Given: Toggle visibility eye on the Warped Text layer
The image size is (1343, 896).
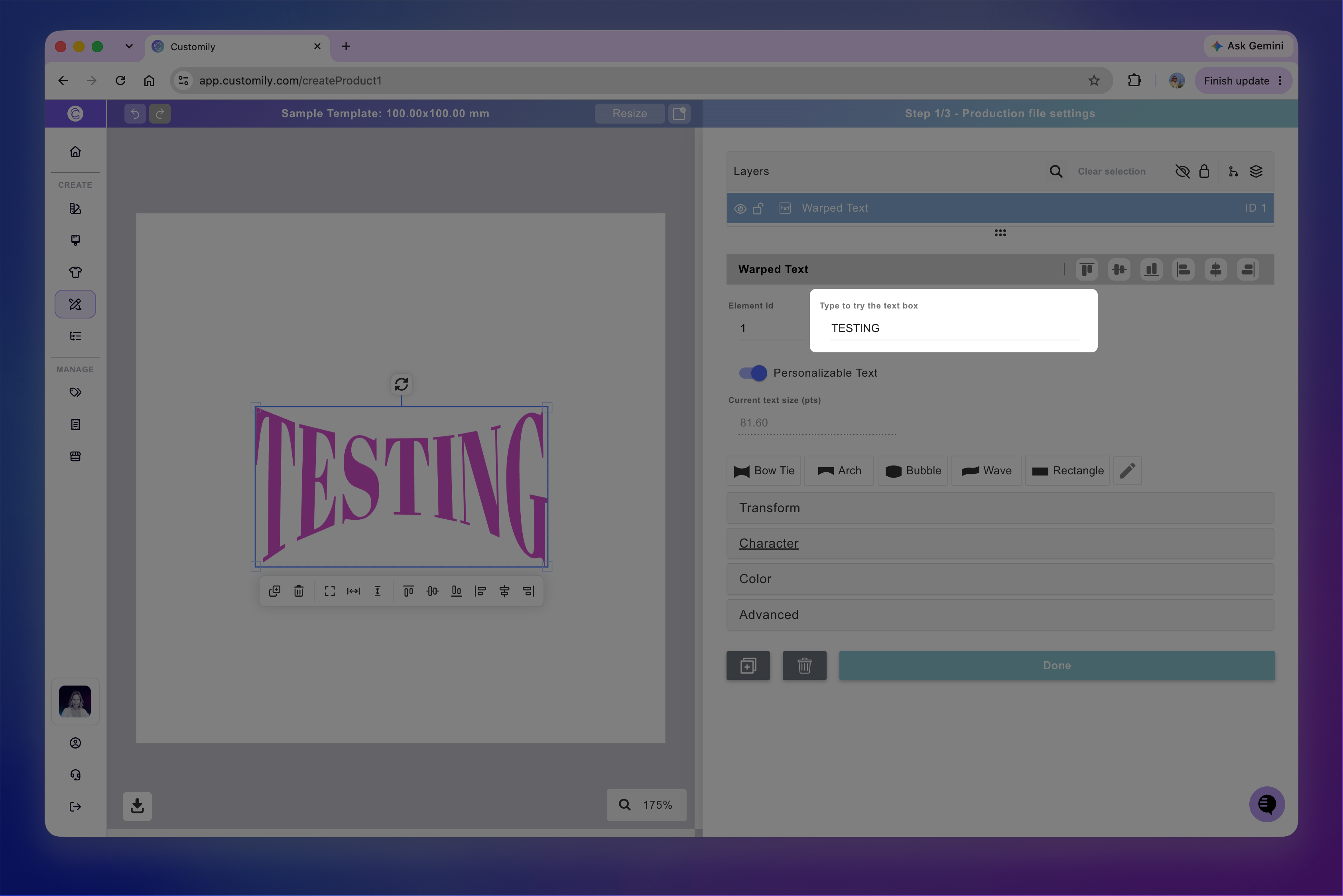Looking at the screenshot, I should 740,208.
